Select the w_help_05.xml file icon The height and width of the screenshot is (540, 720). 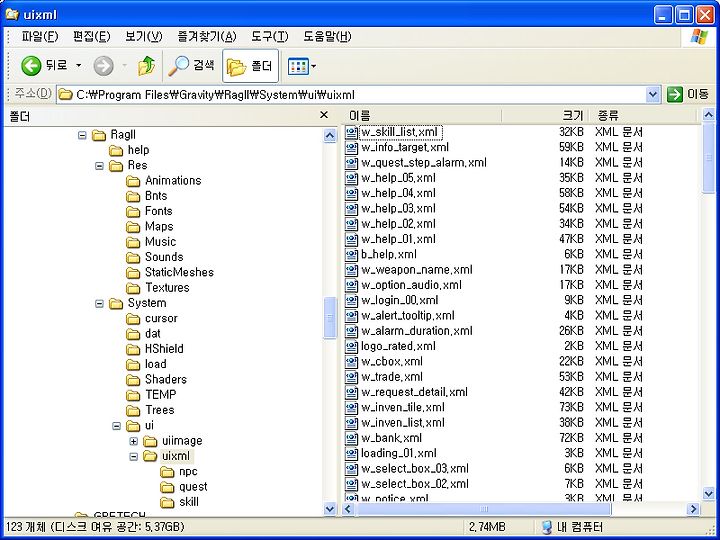point(351,178)
